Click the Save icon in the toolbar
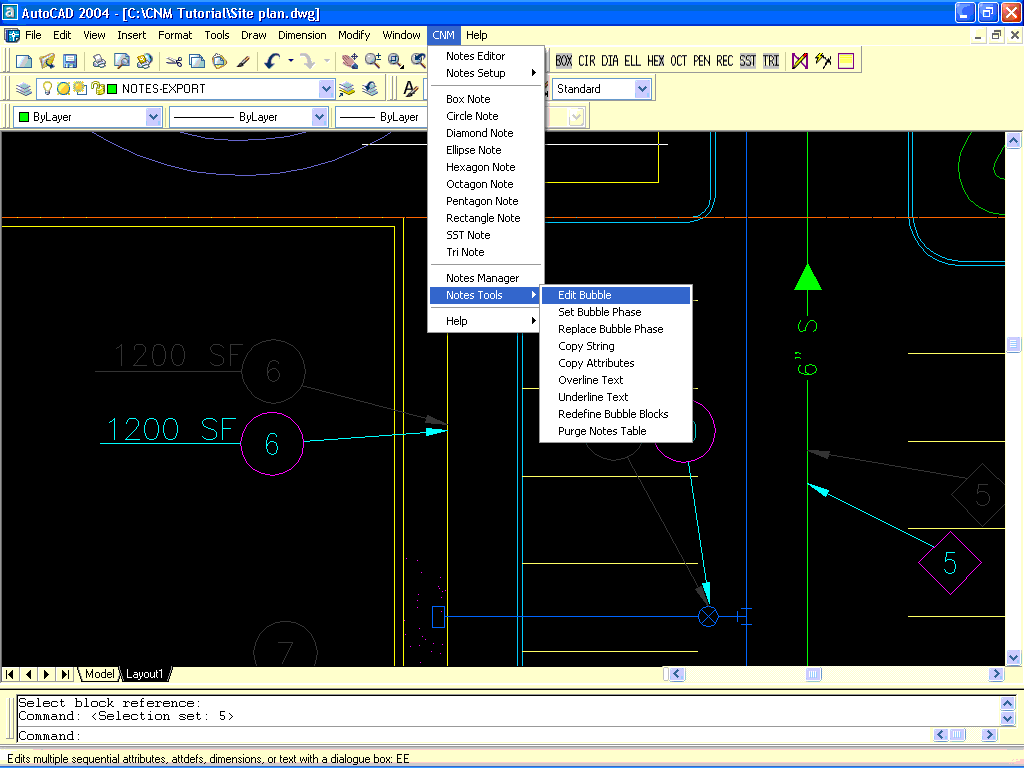Screen dimensions: 1024x768 tap(70, 61)
